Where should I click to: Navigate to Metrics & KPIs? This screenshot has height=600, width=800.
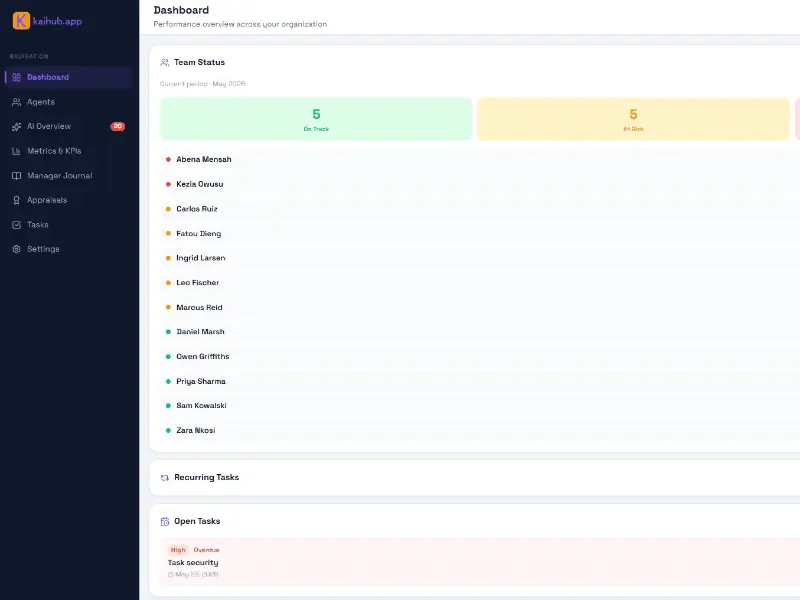click(x=68, y=151)
